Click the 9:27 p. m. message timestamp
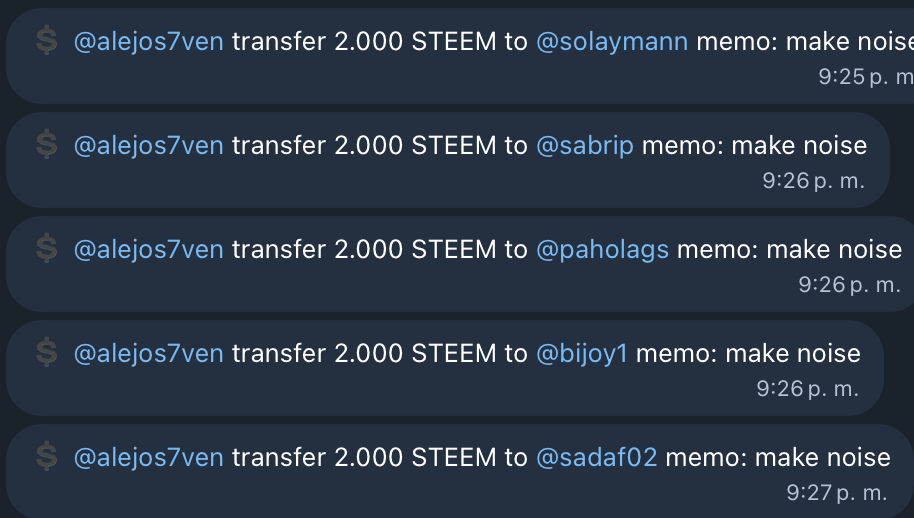Screen dimensions: 914x518 click(836, 493)
